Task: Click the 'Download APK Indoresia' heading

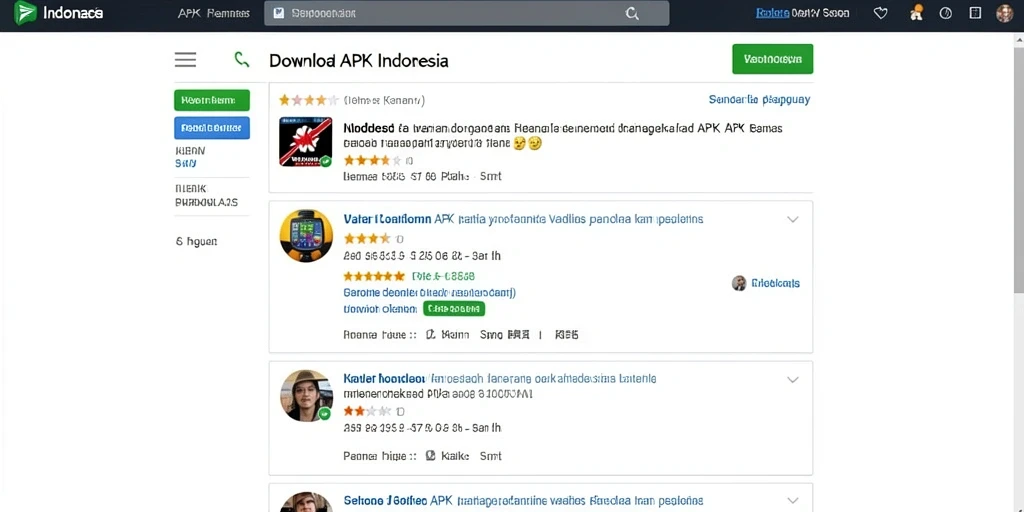Action: tap(359, 61)
